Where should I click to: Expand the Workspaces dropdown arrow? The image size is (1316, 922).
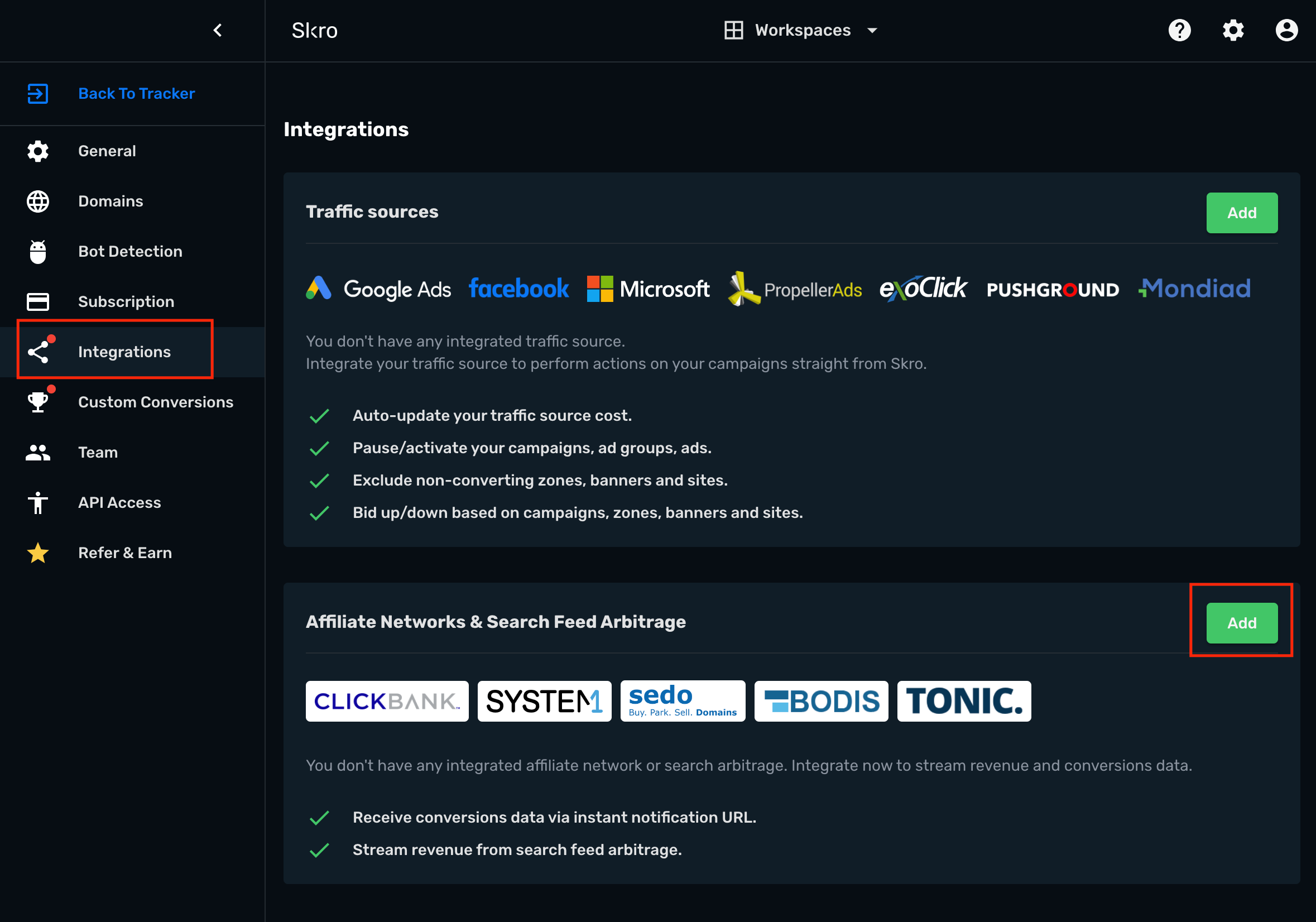[872, 30]
